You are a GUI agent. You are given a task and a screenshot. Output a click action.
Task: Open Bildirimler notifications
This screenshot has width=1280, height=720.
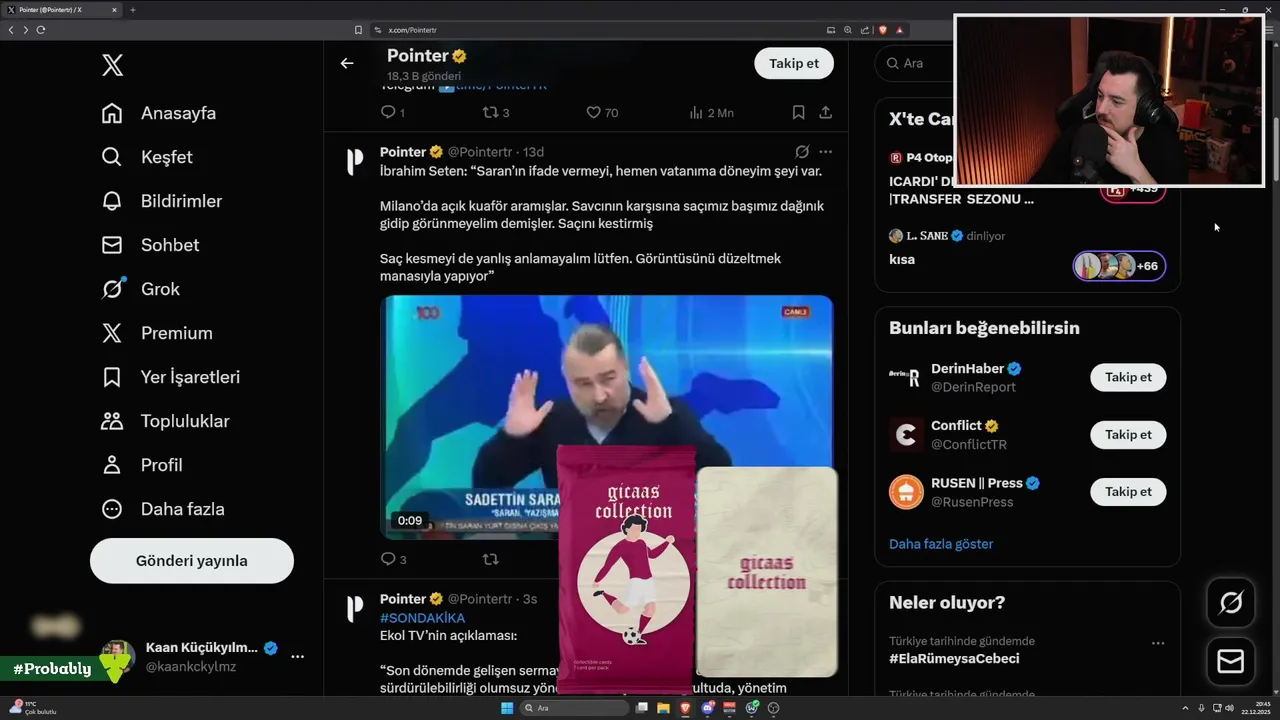click(x=161, y=201)
